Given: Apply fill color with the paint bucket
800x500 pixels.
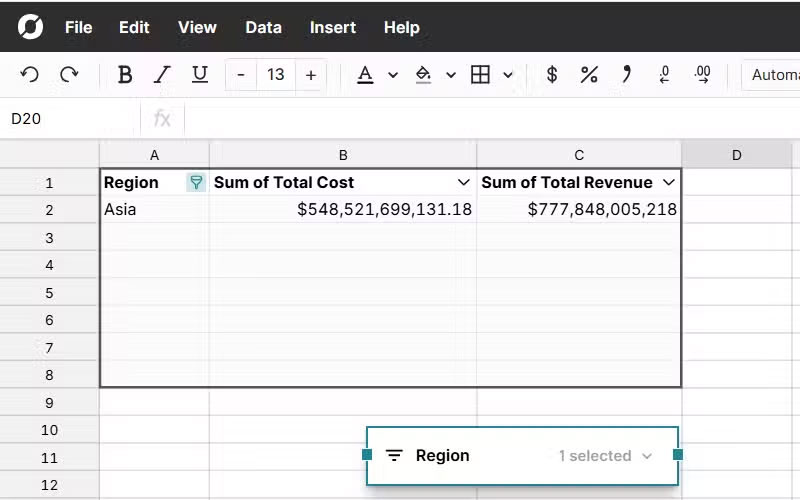Looking at the screenshot, I should [423, 75].
